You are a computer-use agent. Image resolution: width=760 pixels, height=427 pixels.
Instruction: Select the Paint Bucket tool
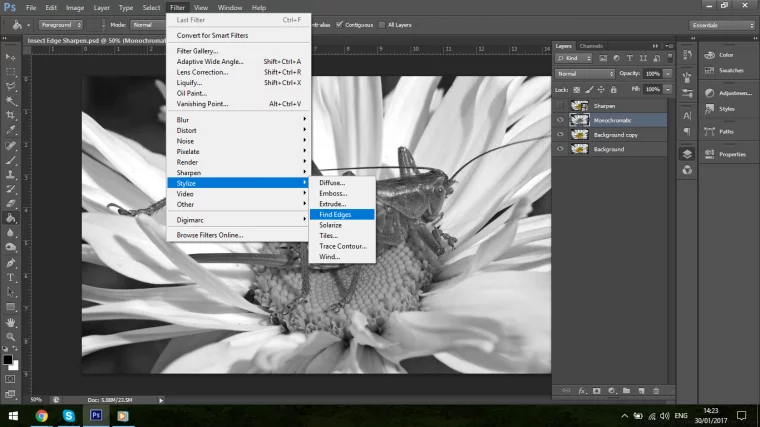pyautogui.click(x=10, y=218)
